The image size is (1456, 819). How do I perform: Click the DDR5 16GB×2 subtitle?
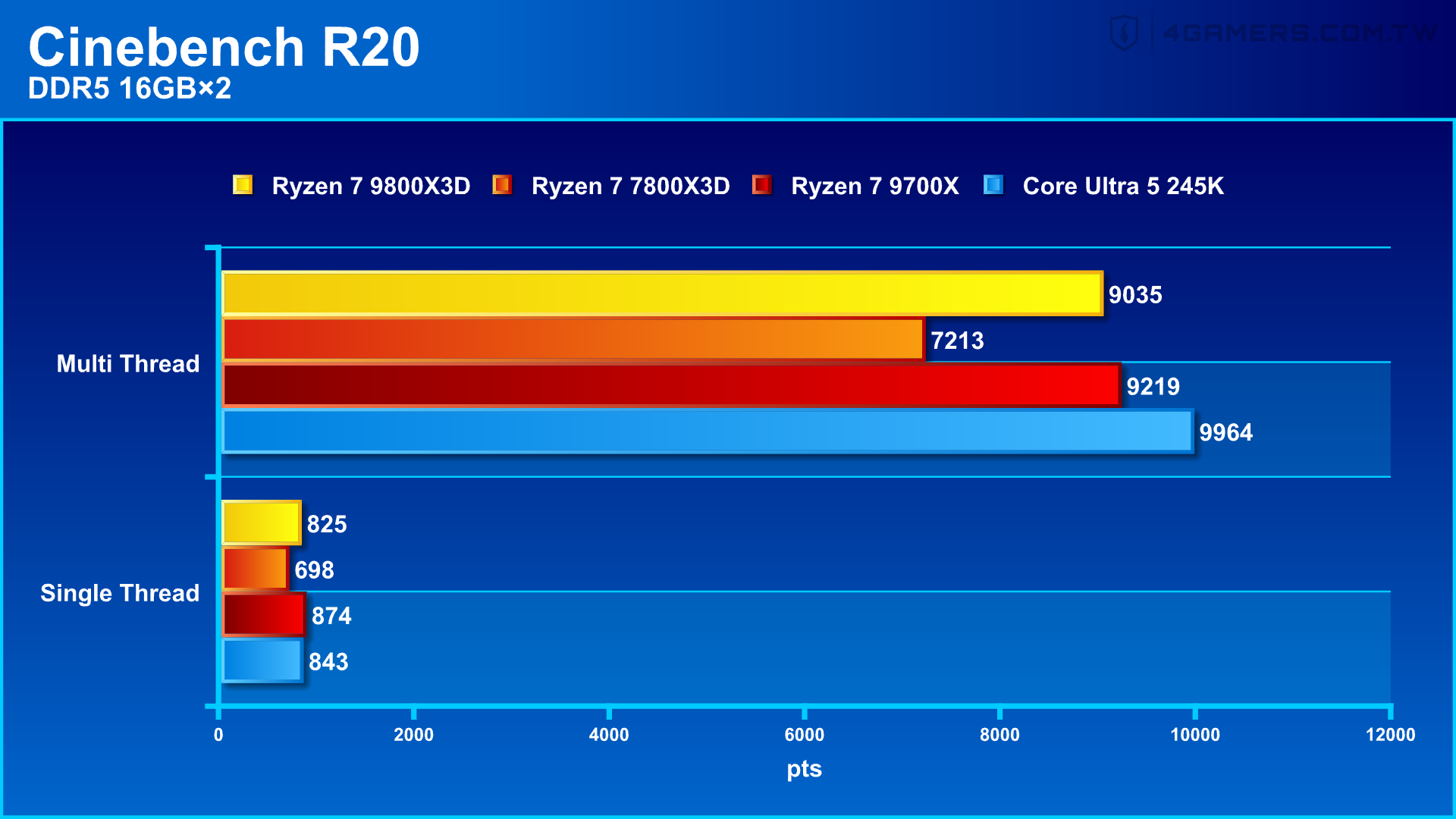[130, 89]
